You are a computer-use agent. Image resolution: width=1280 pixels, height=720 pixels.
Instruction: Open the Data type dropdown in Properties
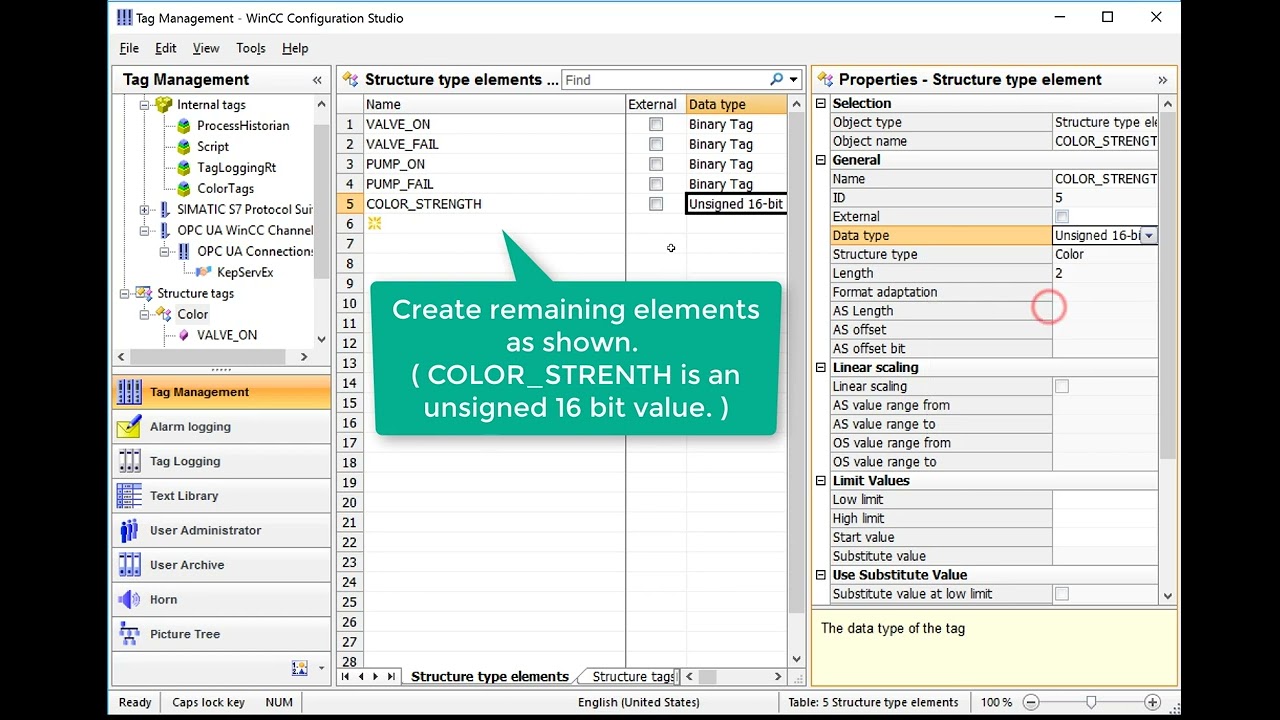1149,236
